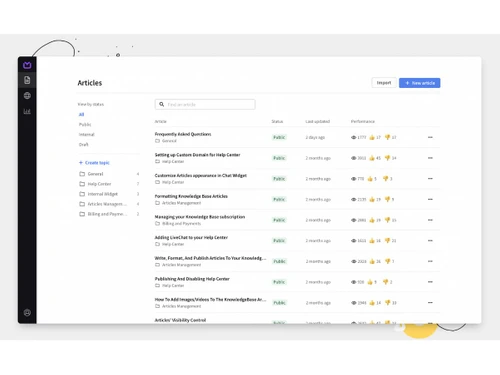
Task: Click views eye icon for Adding LiveChat article
Action: pos(354,241)
